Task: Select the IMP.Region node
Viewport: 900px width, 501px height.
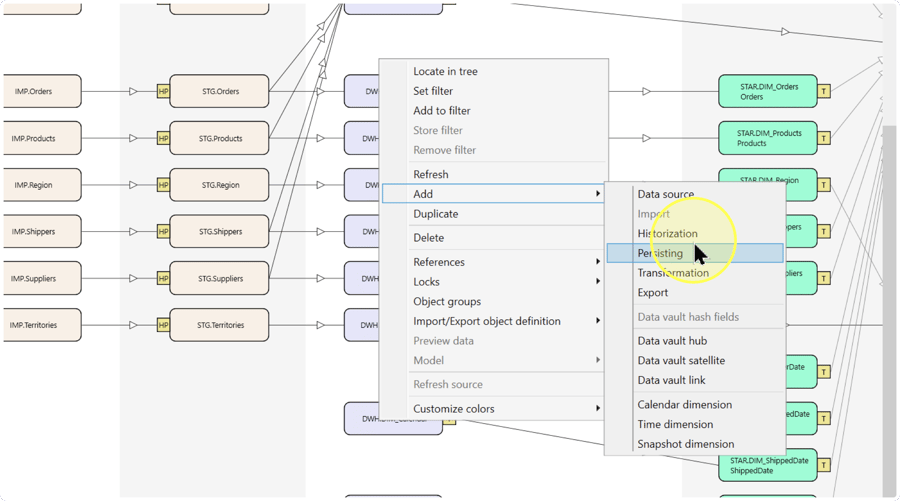Action: (x=42, y=185)
